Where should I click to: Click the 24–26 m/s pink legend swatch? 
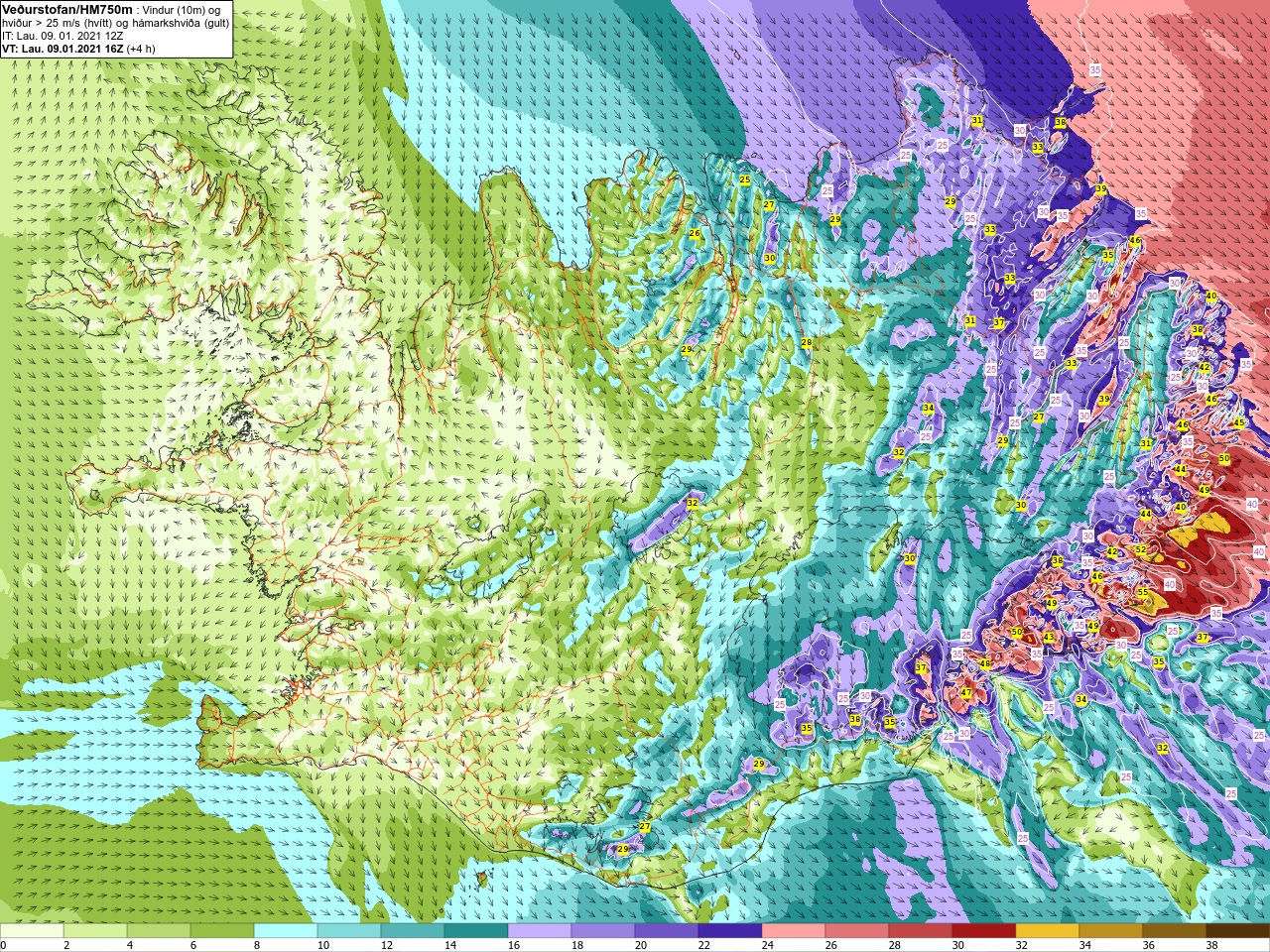point(794,931)
